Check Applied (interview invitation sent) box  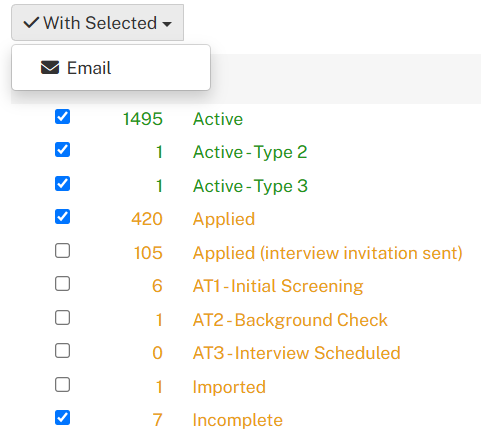point(62,251)
